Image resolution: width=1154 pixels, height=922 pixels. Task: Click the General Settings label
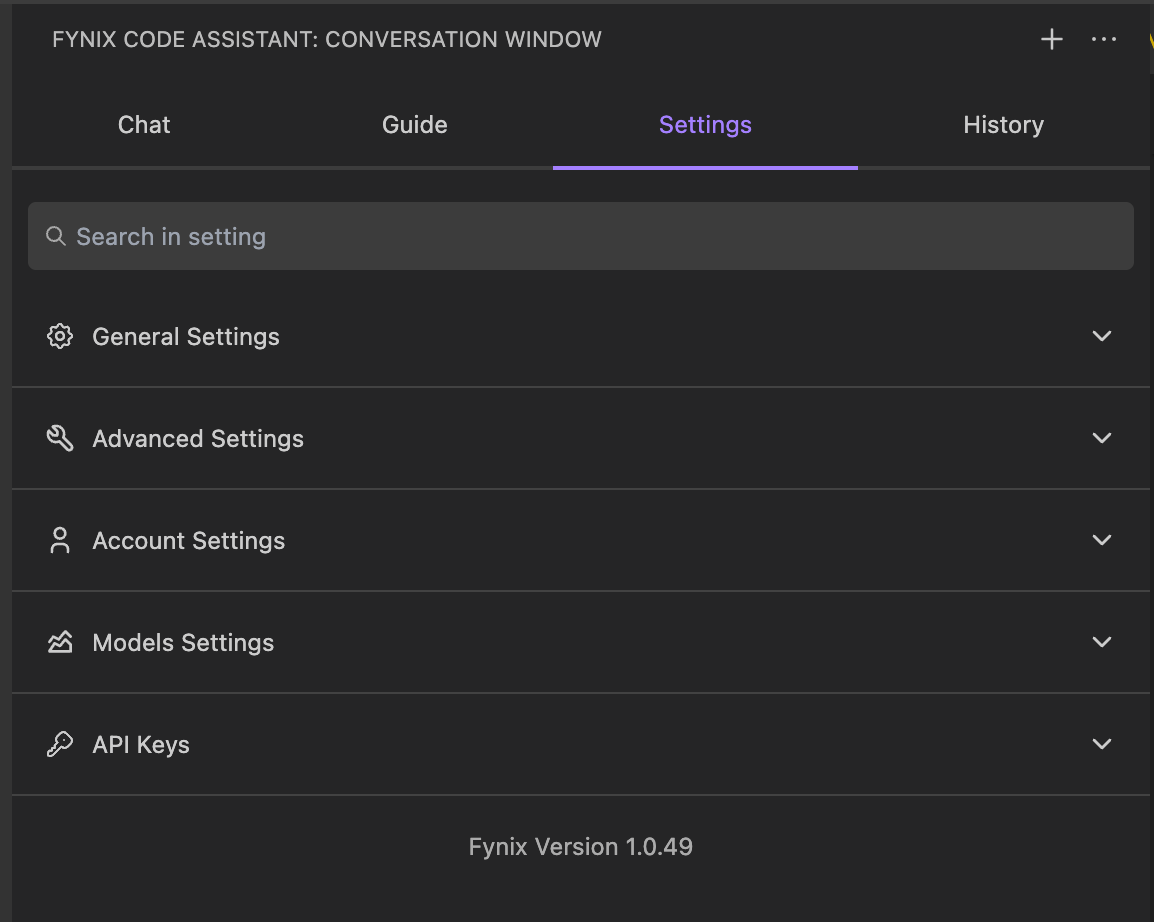pos(185,337)
